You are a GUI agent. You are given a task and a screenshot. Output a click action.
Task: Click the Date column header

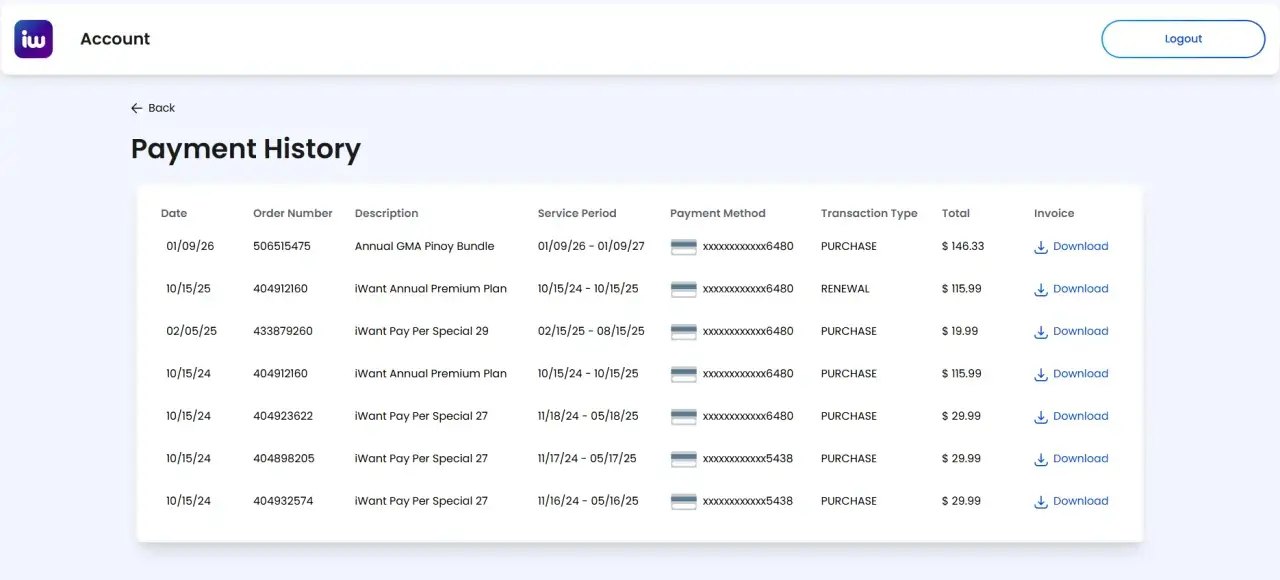pyautogui.click(x=174, y=213)
